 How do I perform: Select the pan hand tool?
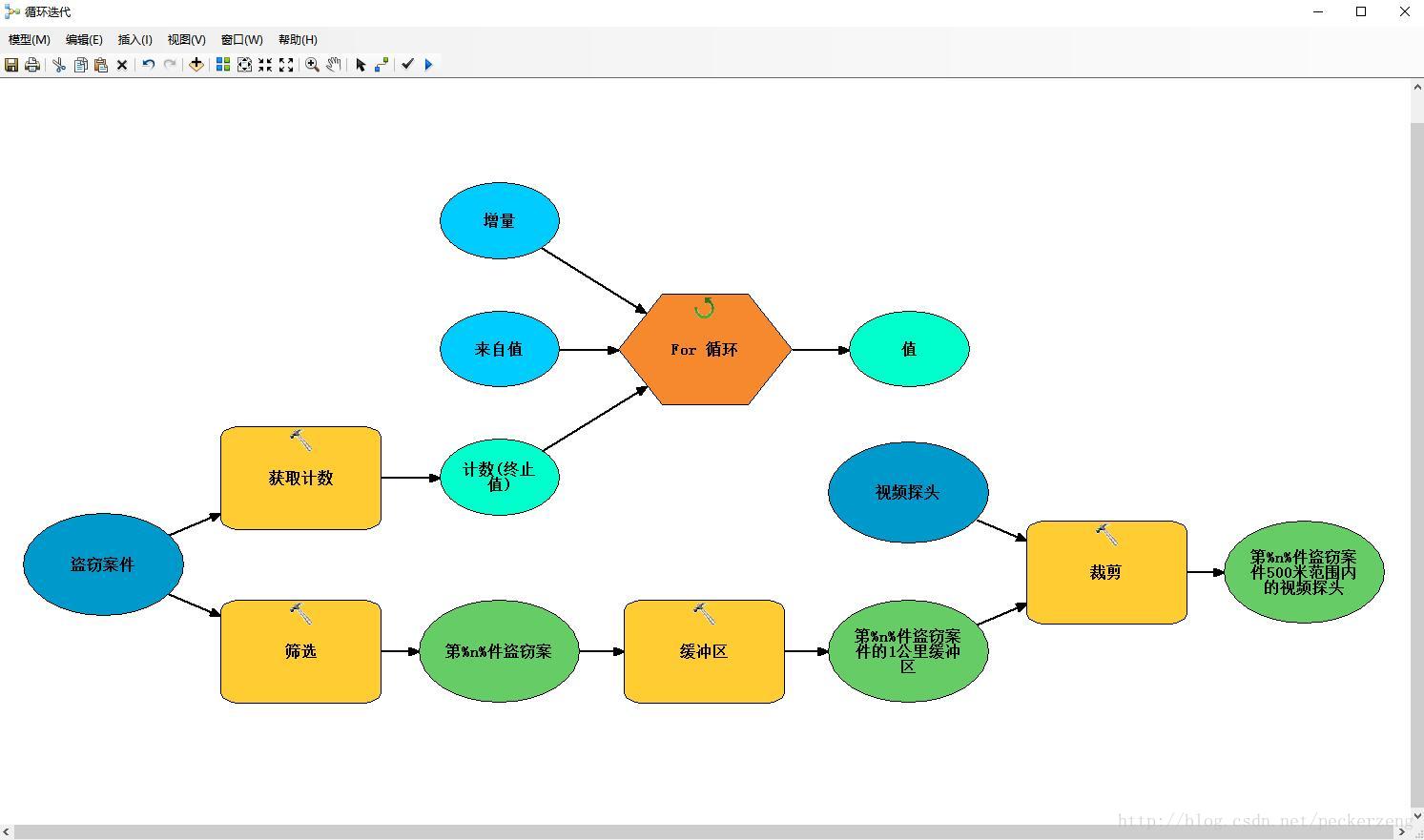(333, 65)
